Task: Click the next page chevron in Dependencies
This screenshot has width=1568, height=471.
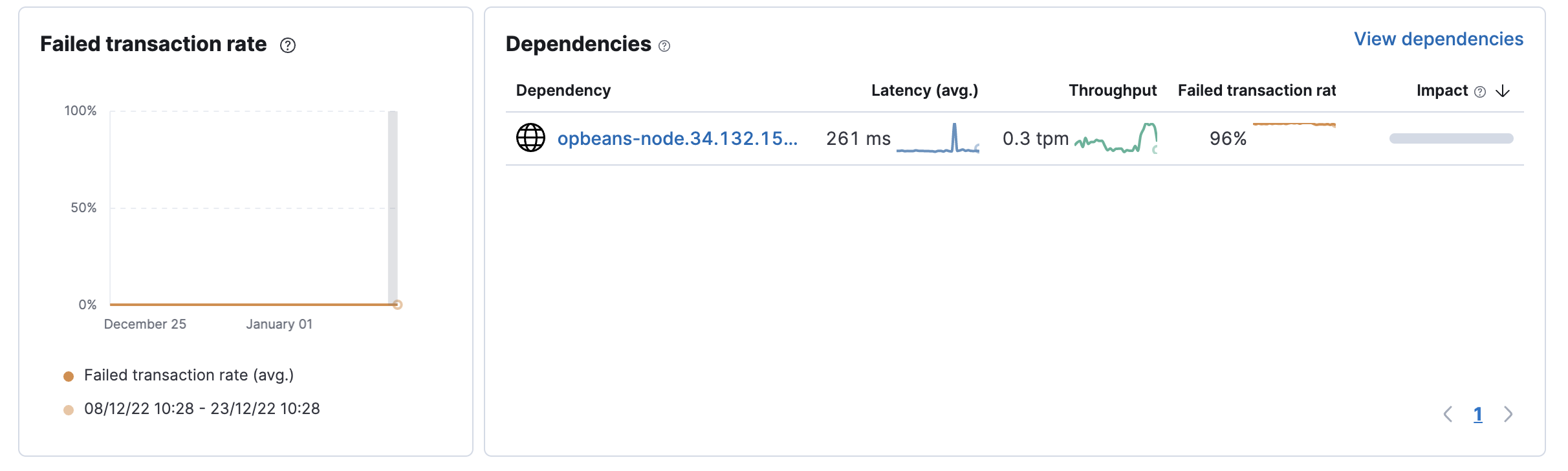Action: [1509, 413]
